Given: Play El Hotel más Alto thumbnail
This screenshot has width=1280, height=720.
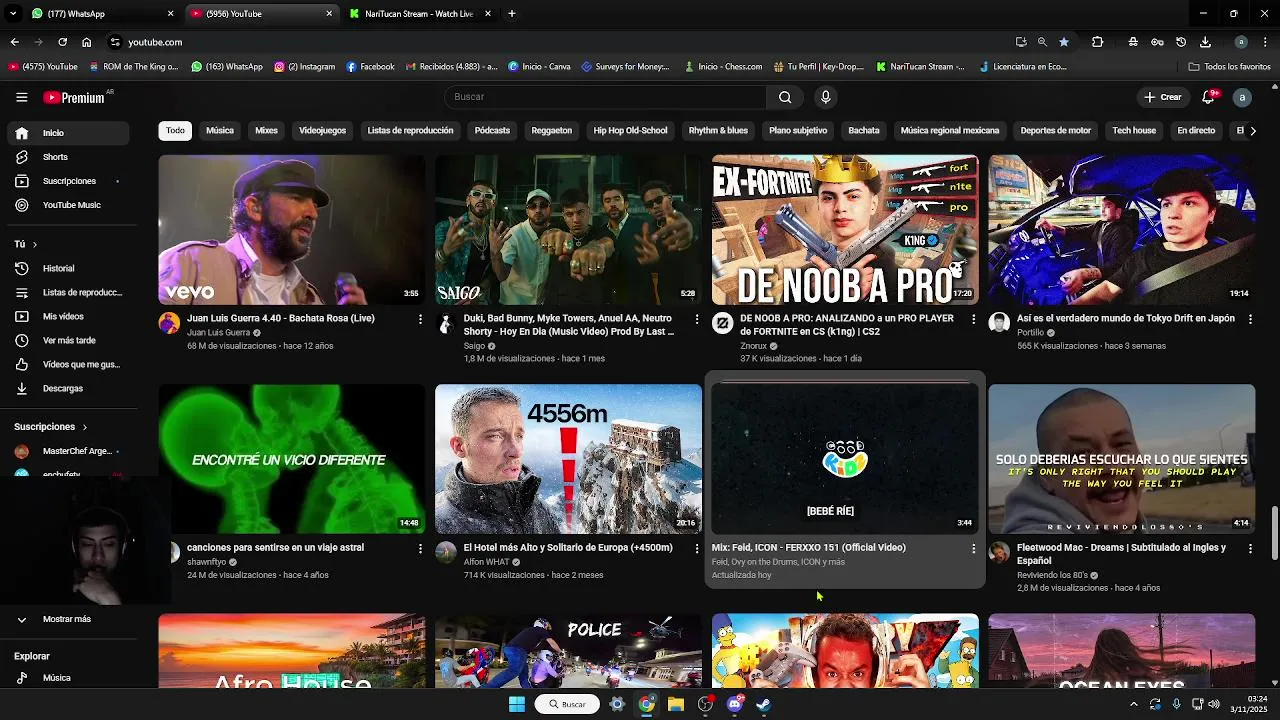Looking at the screenshot, I should click(568, 459).
